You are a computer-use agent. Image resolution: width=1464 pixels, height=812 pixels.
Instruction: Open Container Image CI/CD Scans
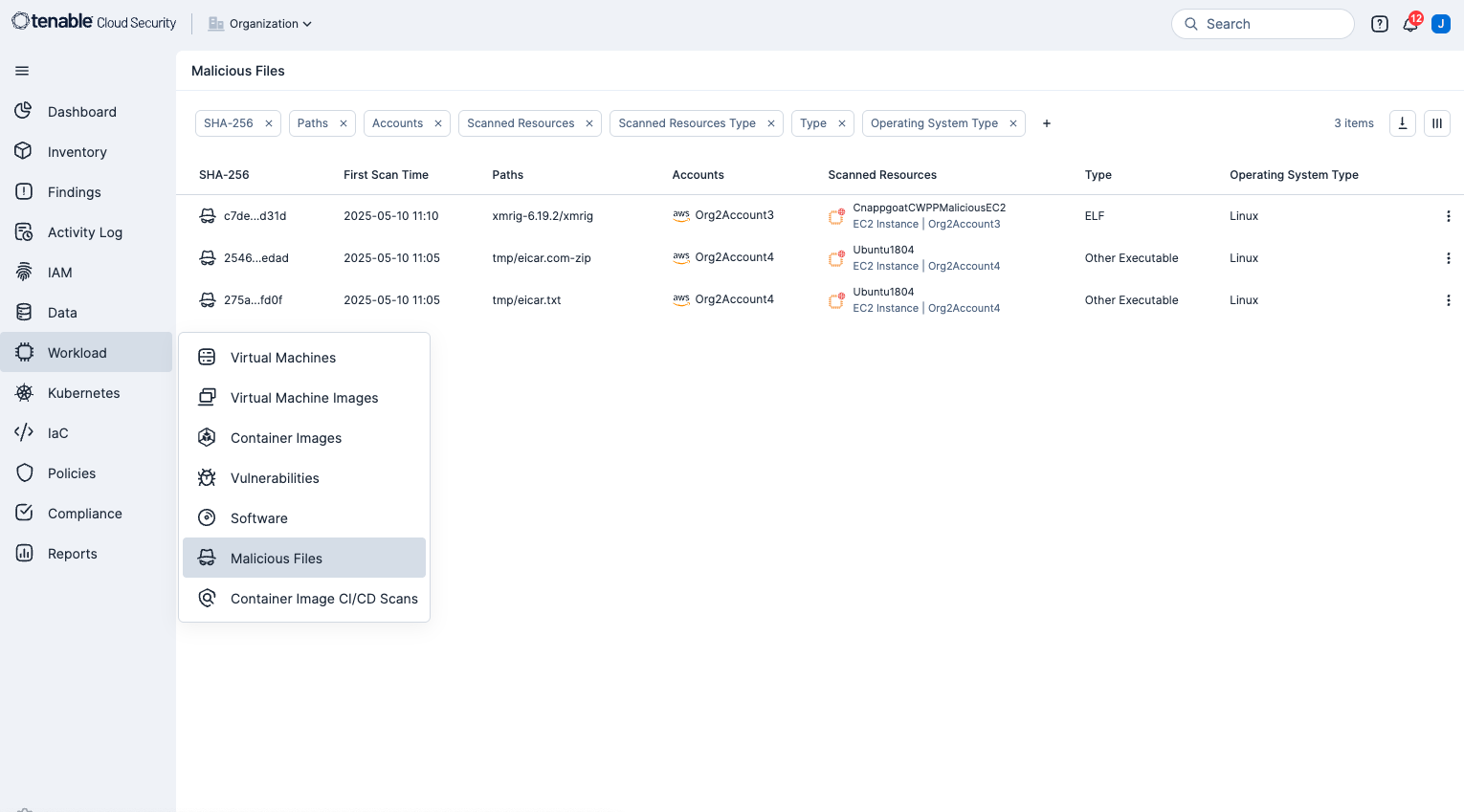point(323,599)
